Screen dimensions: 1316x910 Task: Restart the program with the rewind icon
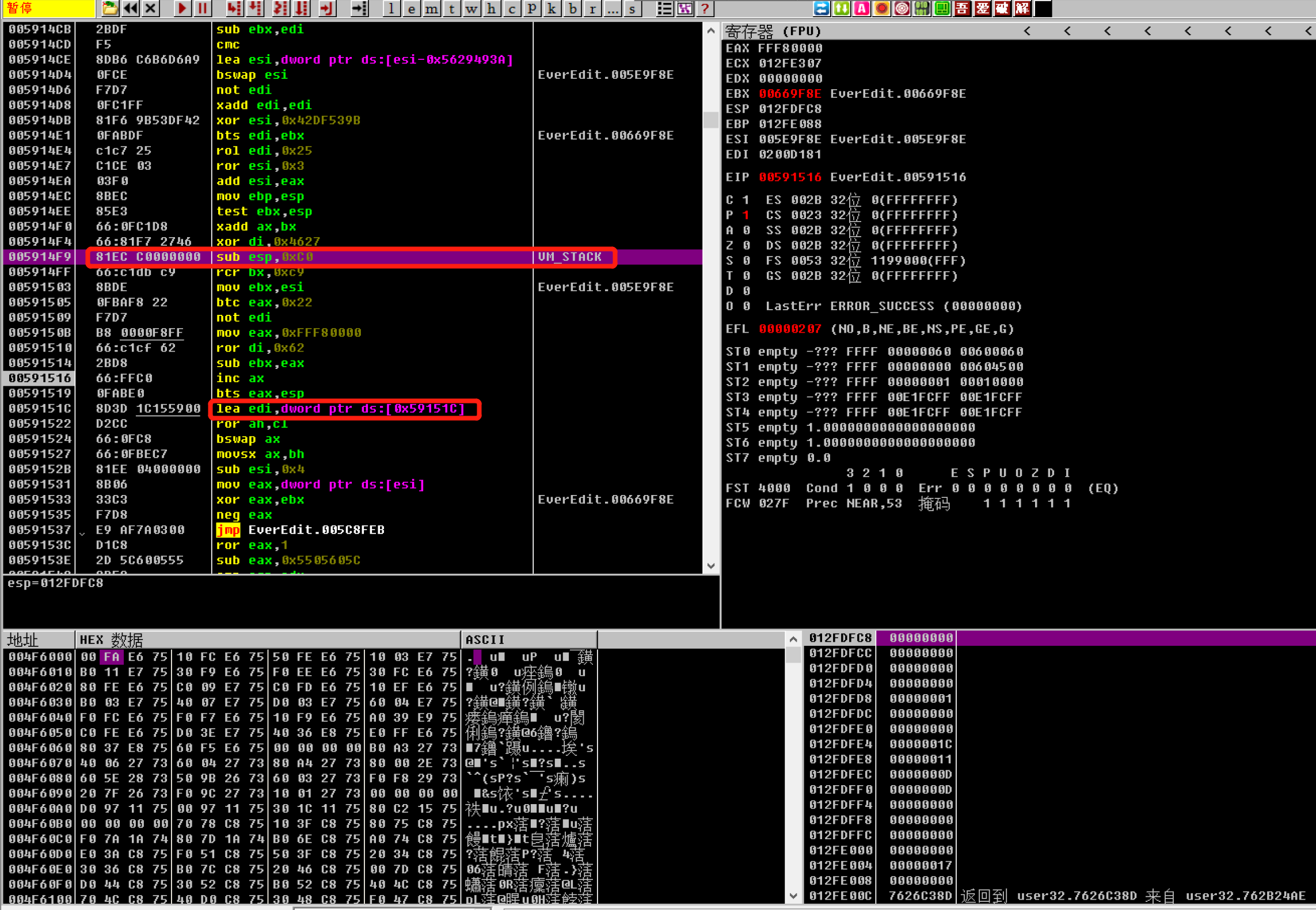[x=131, y=8]
